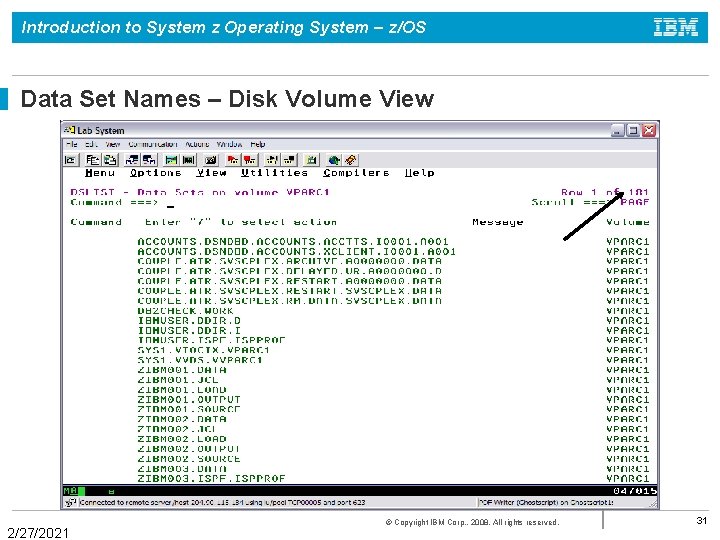Image resolution: width=720 pixels, height=540 pixels.
Task: Click the connection status icon in status bar
Action: pyautogui.click(x=70, y=502)
